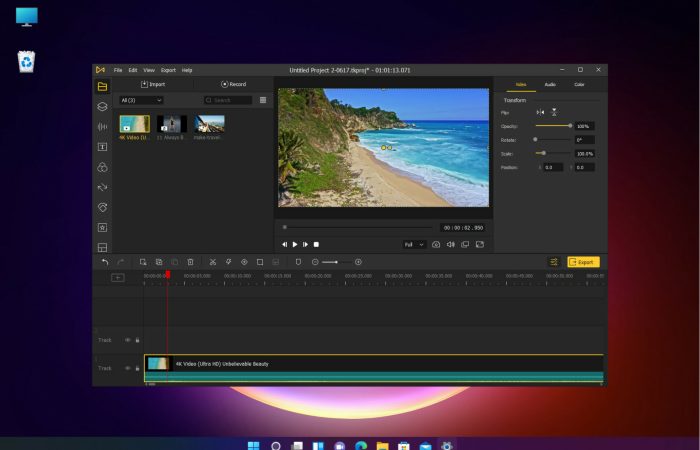The image size is (700, 450).
Task: Stop the preview playback
Action: (x=316, y=245)
